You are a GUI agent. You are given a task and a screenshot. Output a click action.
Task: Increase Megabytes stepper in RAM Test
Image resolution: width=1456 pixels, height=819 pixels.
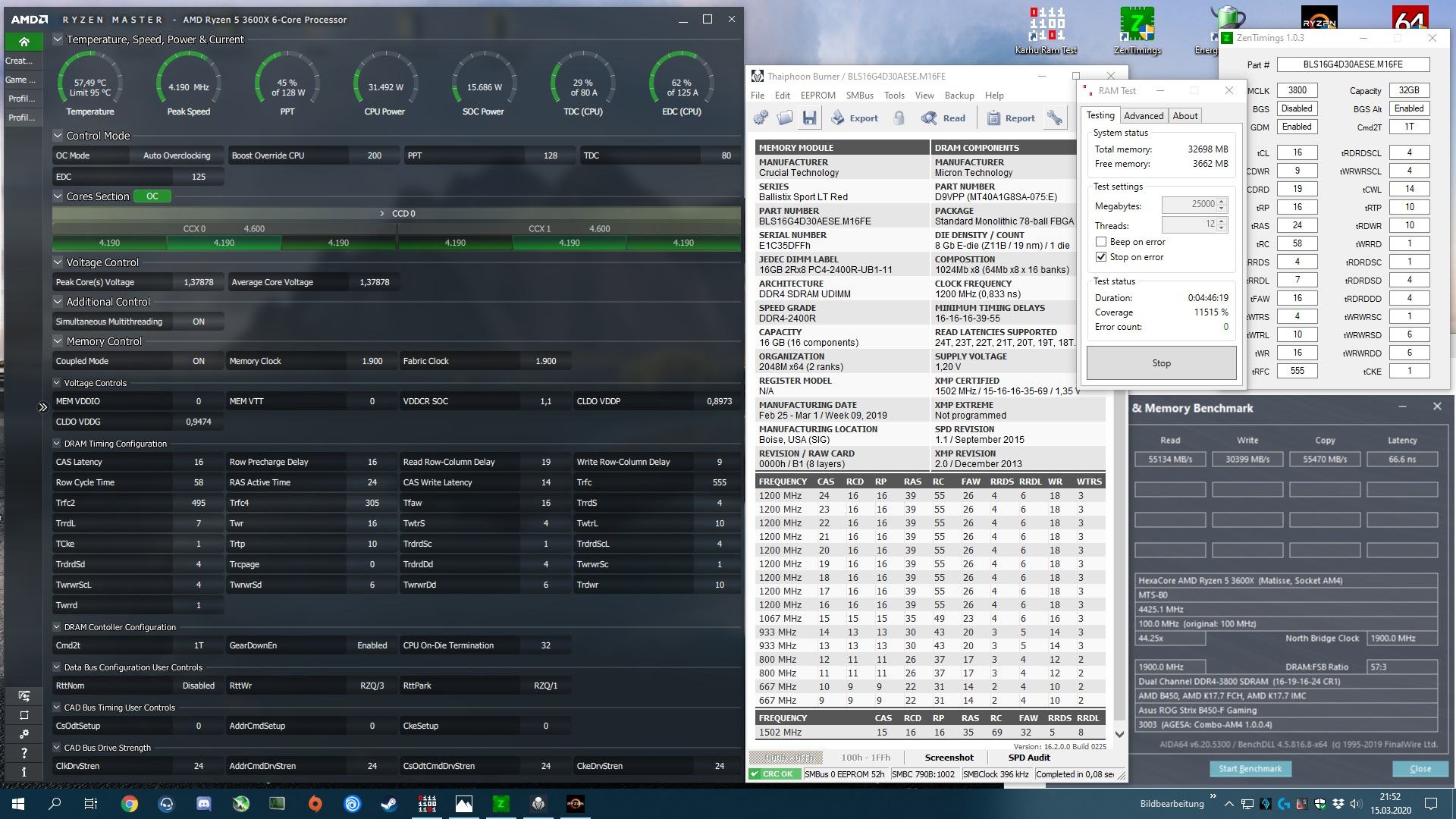pos(1221,201)
